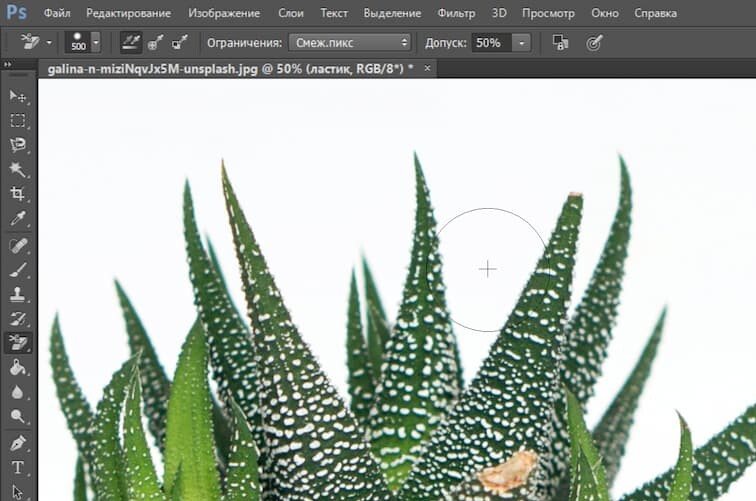Toggle protect foreground color option
756x501 pixels.
[560, 43]
